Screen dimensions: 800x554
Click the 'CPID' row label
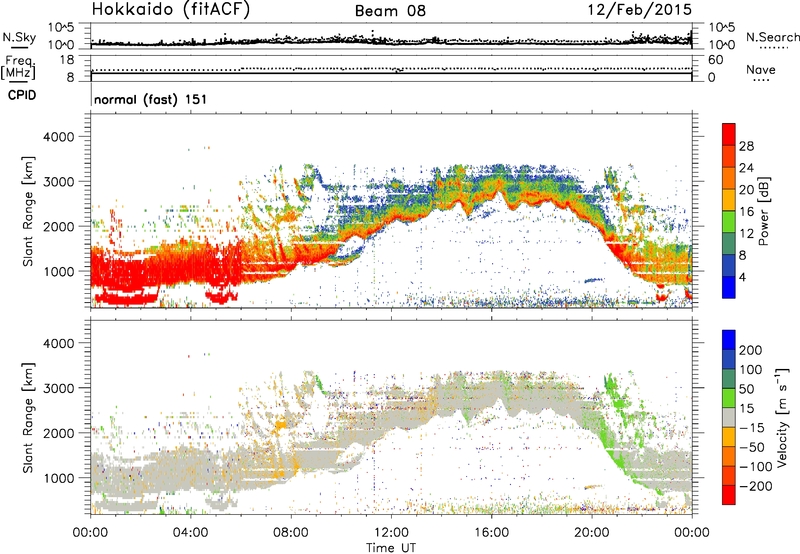(x=22, y=95)
